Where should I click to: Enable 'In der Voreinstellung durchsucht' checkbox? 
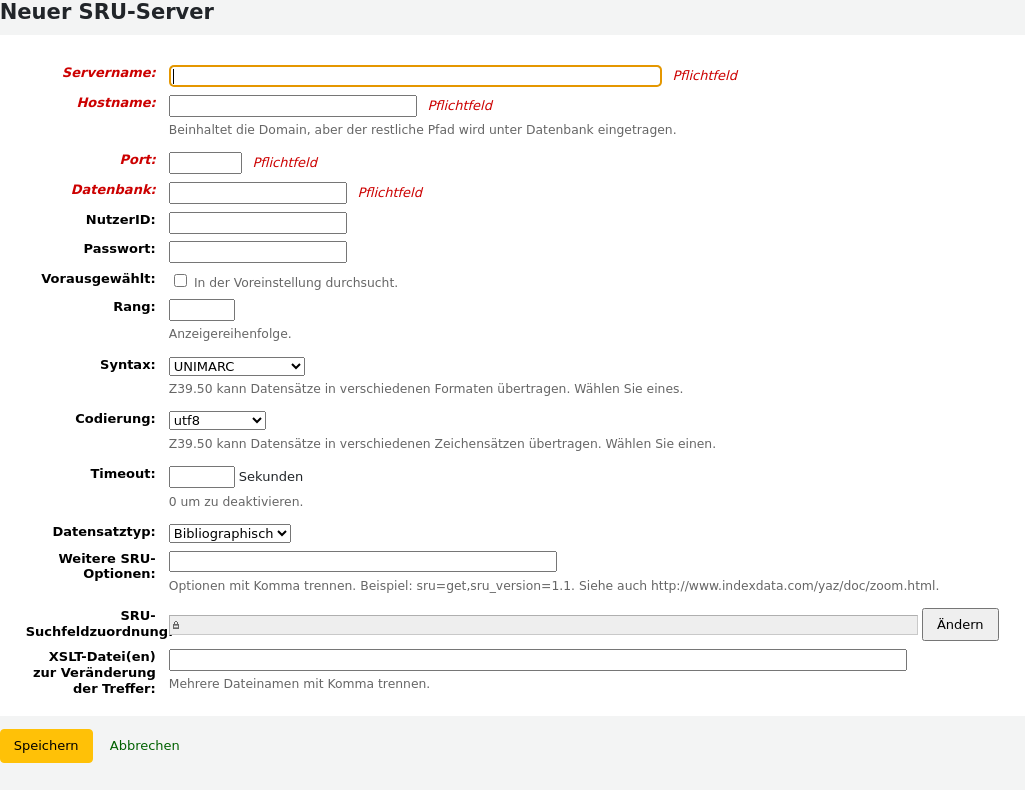pos(180,280)
